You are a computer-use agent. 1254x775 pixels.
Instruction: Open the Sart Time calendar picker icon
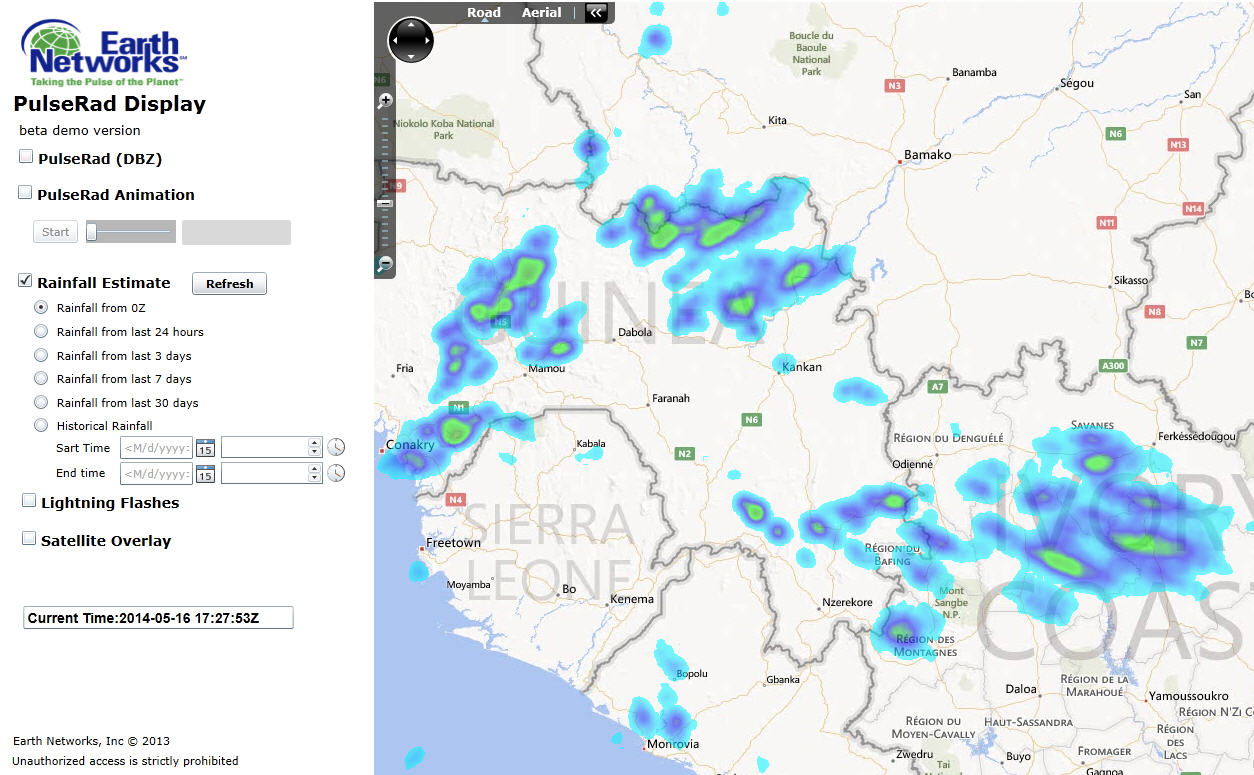click(205, 448)
